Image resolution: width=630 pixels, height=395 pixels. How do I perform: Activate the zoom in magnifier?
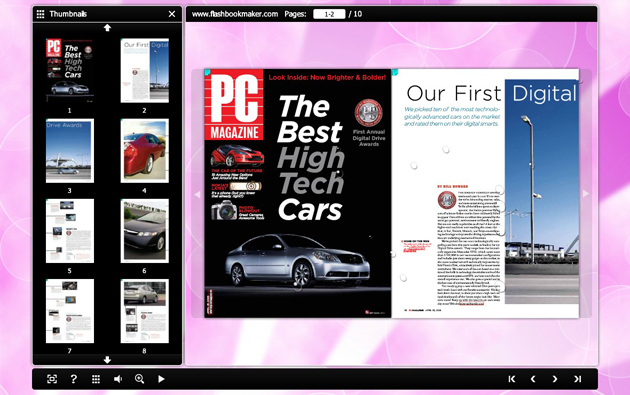pos(139,379)
